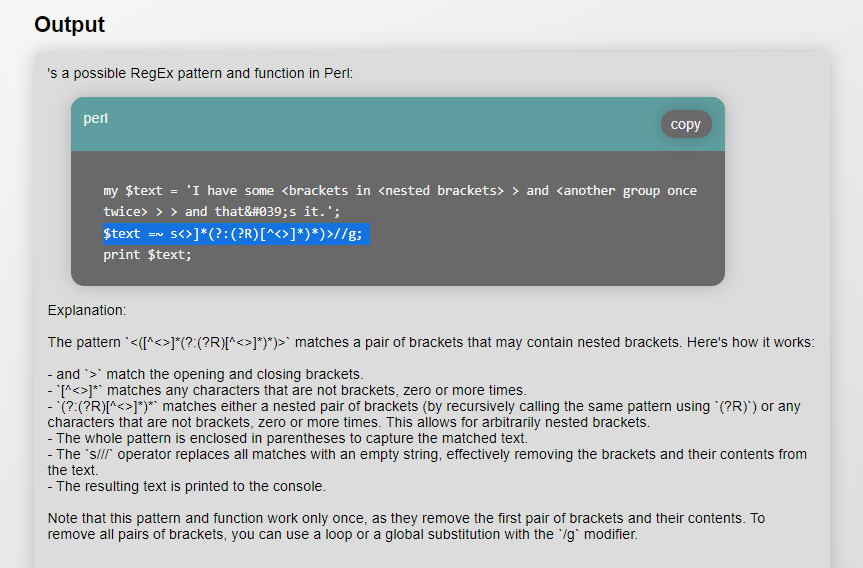
Task: Click 'matches either a nested pair' line
Action: (424, 414)
